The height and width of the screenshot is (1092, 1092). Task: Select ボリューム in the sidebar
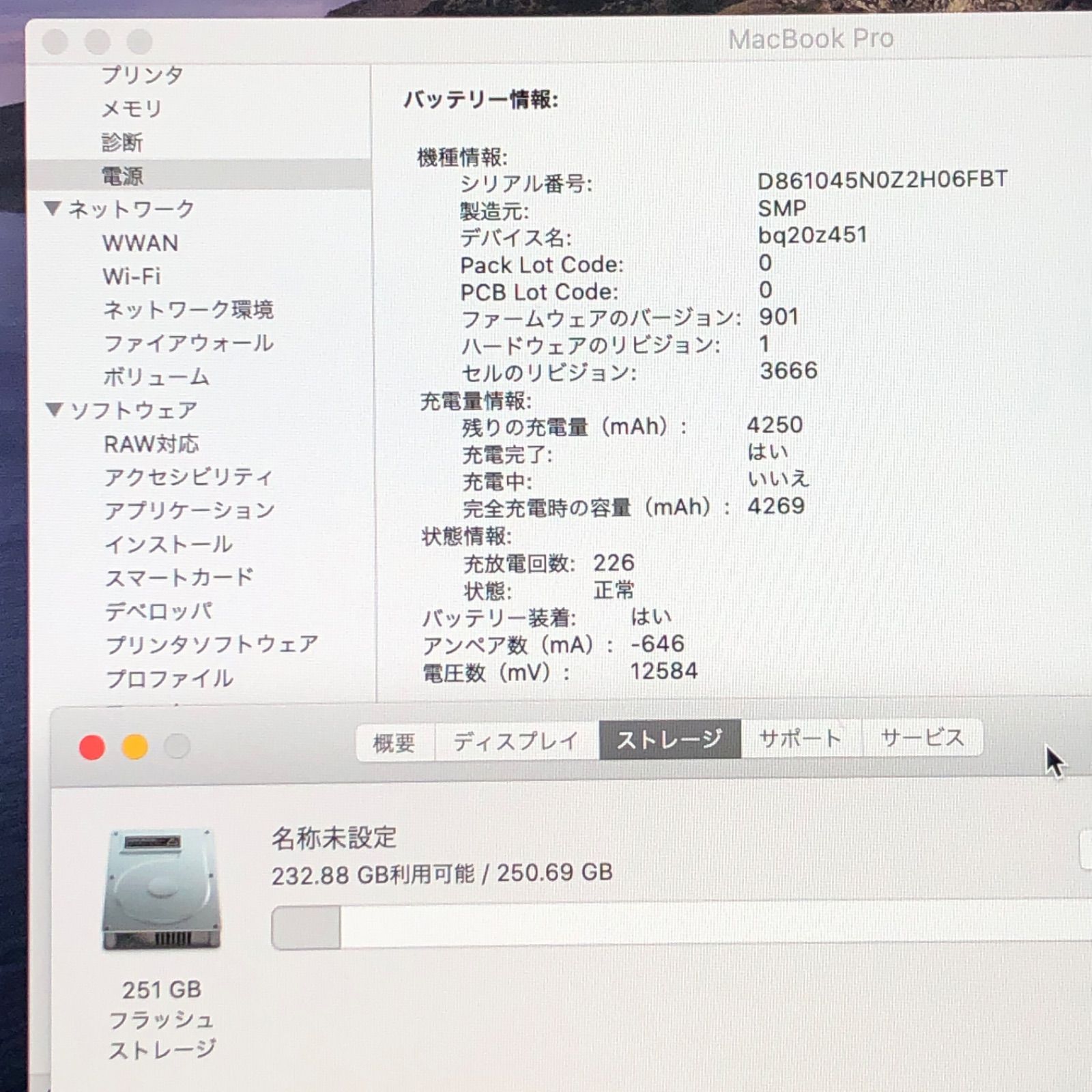(x=156, y=377)
